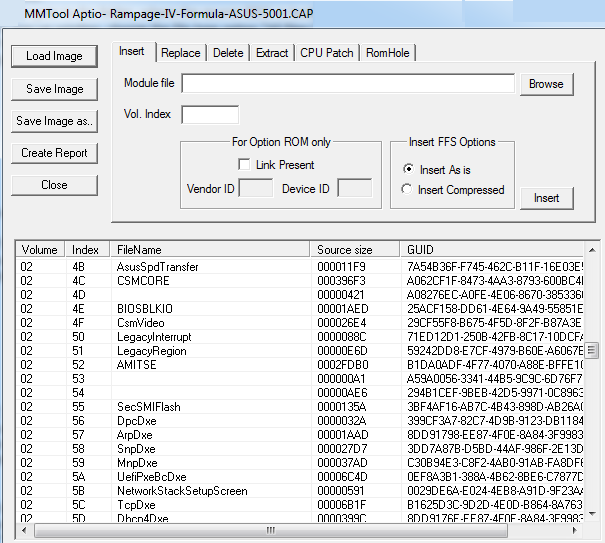Click the GUID starting with B1DA0ADF
Screen dimensions: 605x543
tap(495, 365)
